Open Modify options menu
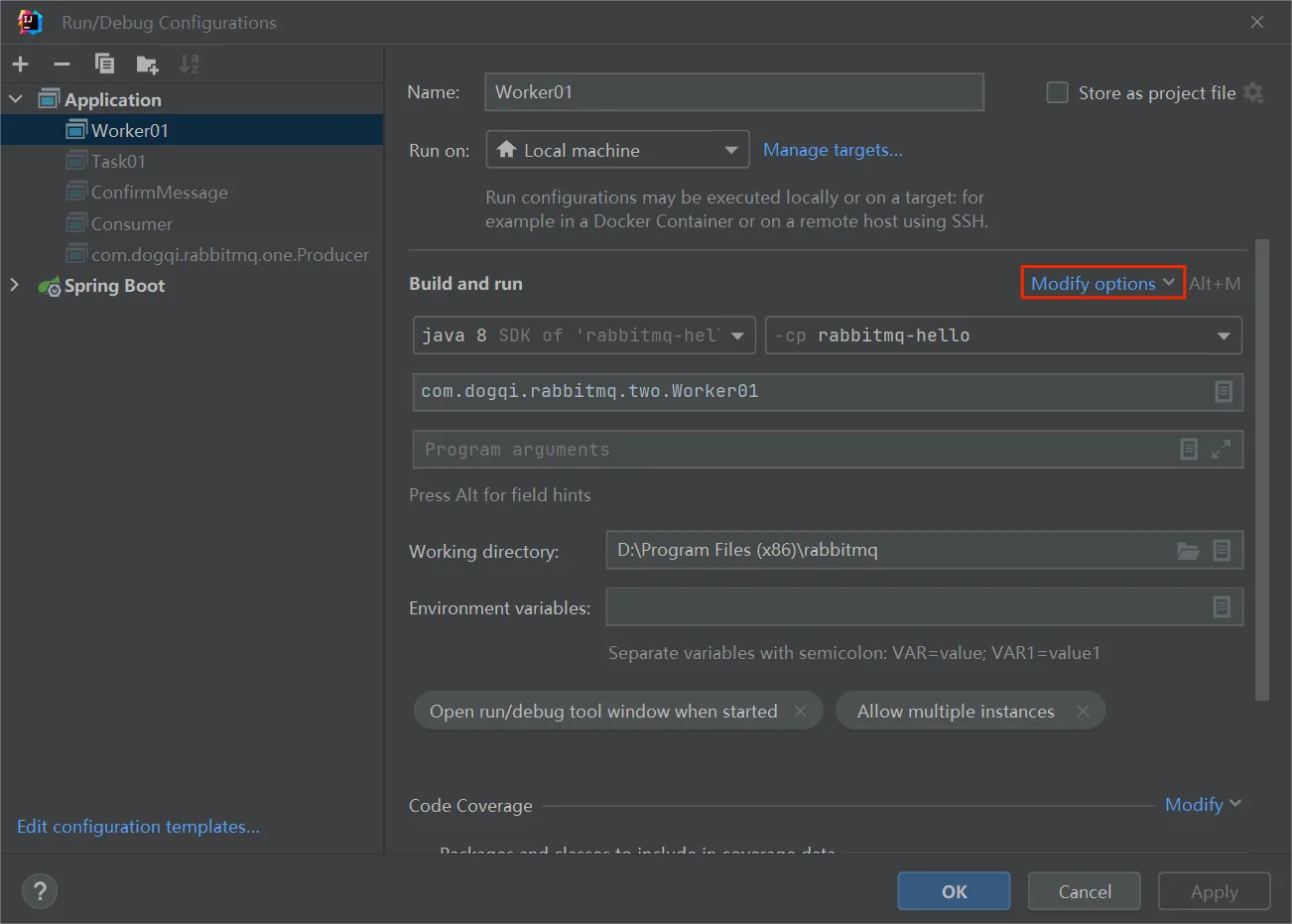The width and height of the screenshot is (1292, 924). coord(1102,283)
